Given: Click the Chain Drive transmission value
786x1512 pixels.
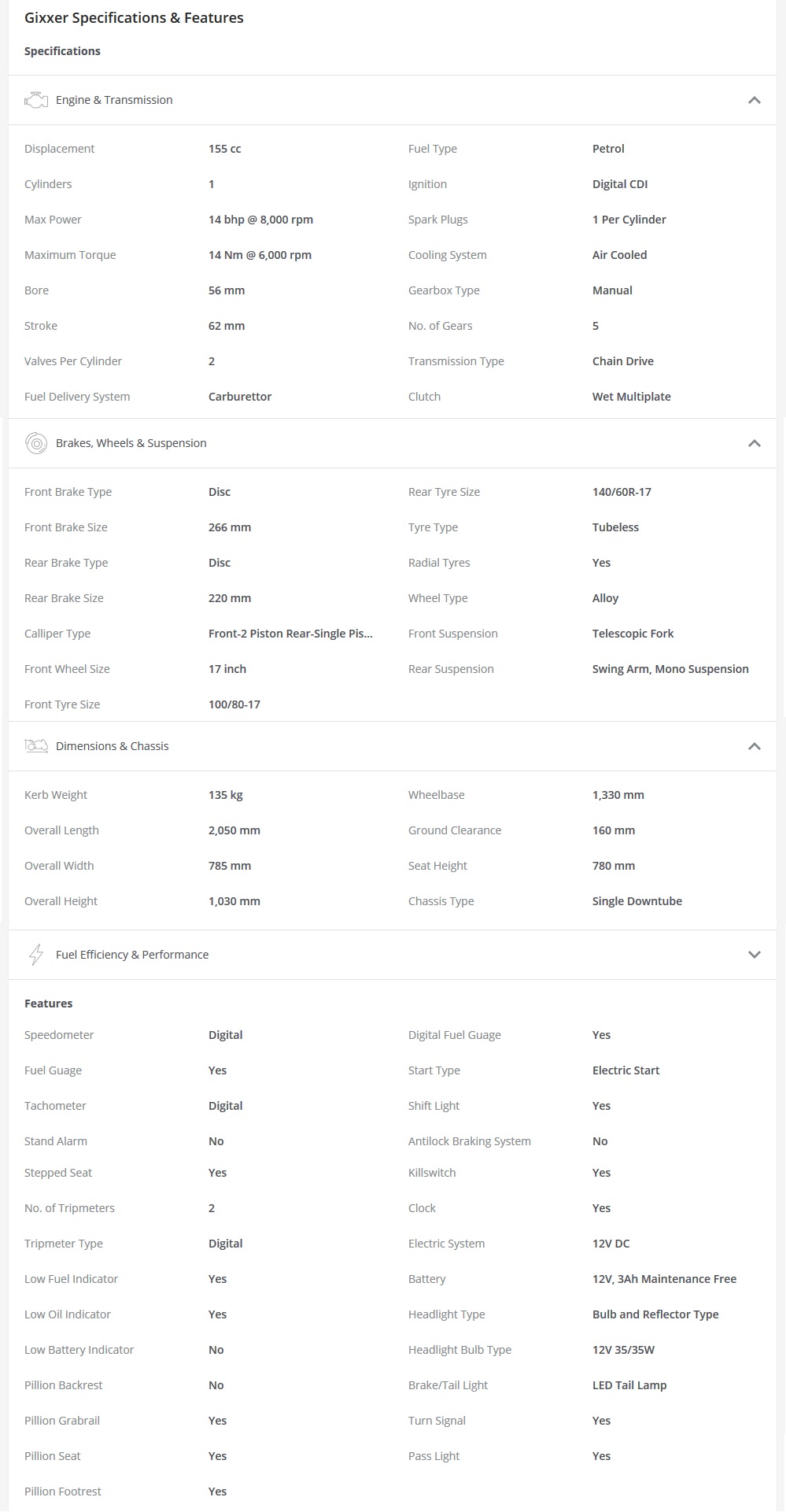Looking at the screenshot, I should tap(623, 361).
